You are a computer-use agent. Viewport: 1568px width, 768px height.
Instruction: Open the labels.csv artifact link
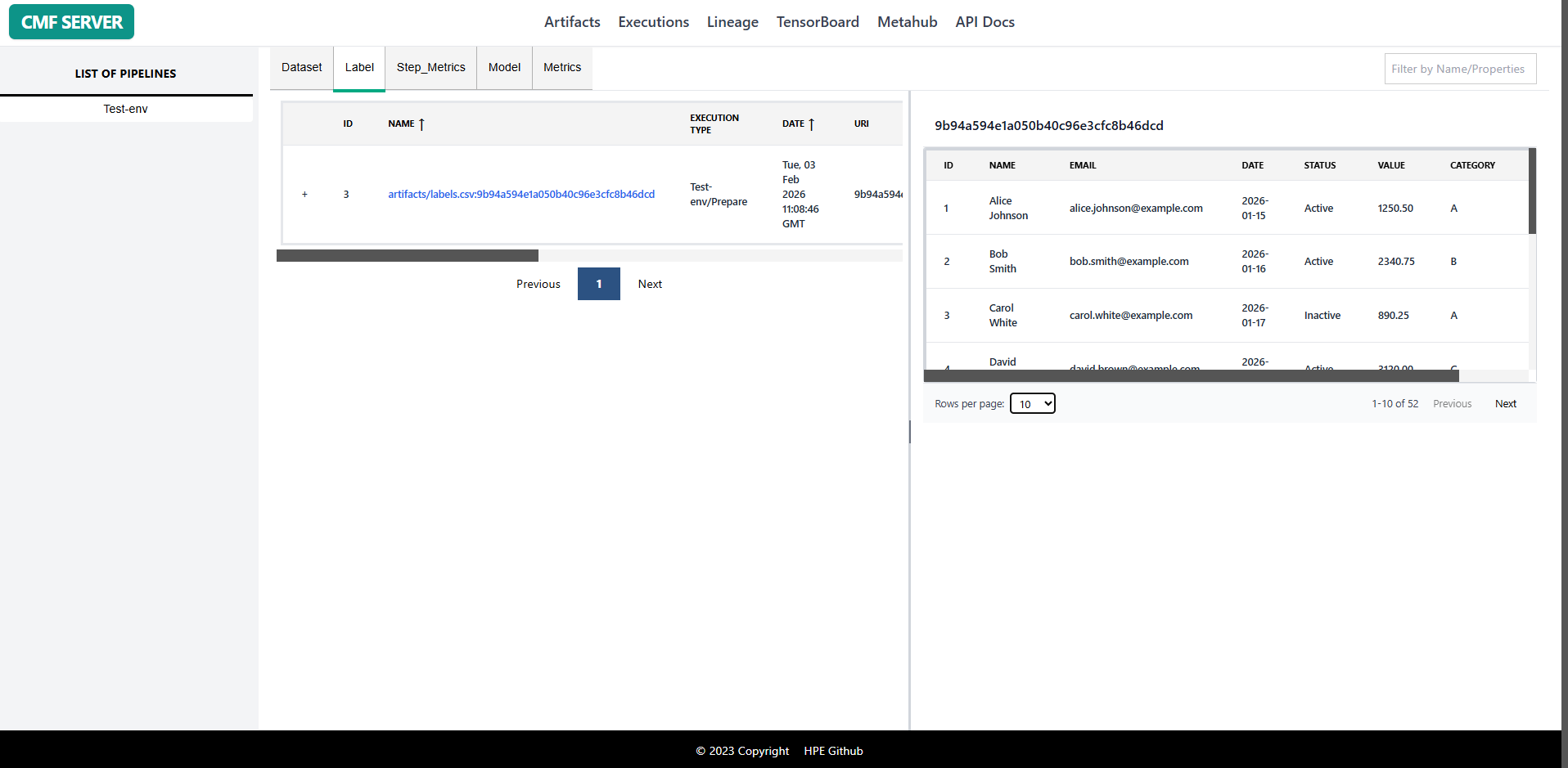(521, 195)
